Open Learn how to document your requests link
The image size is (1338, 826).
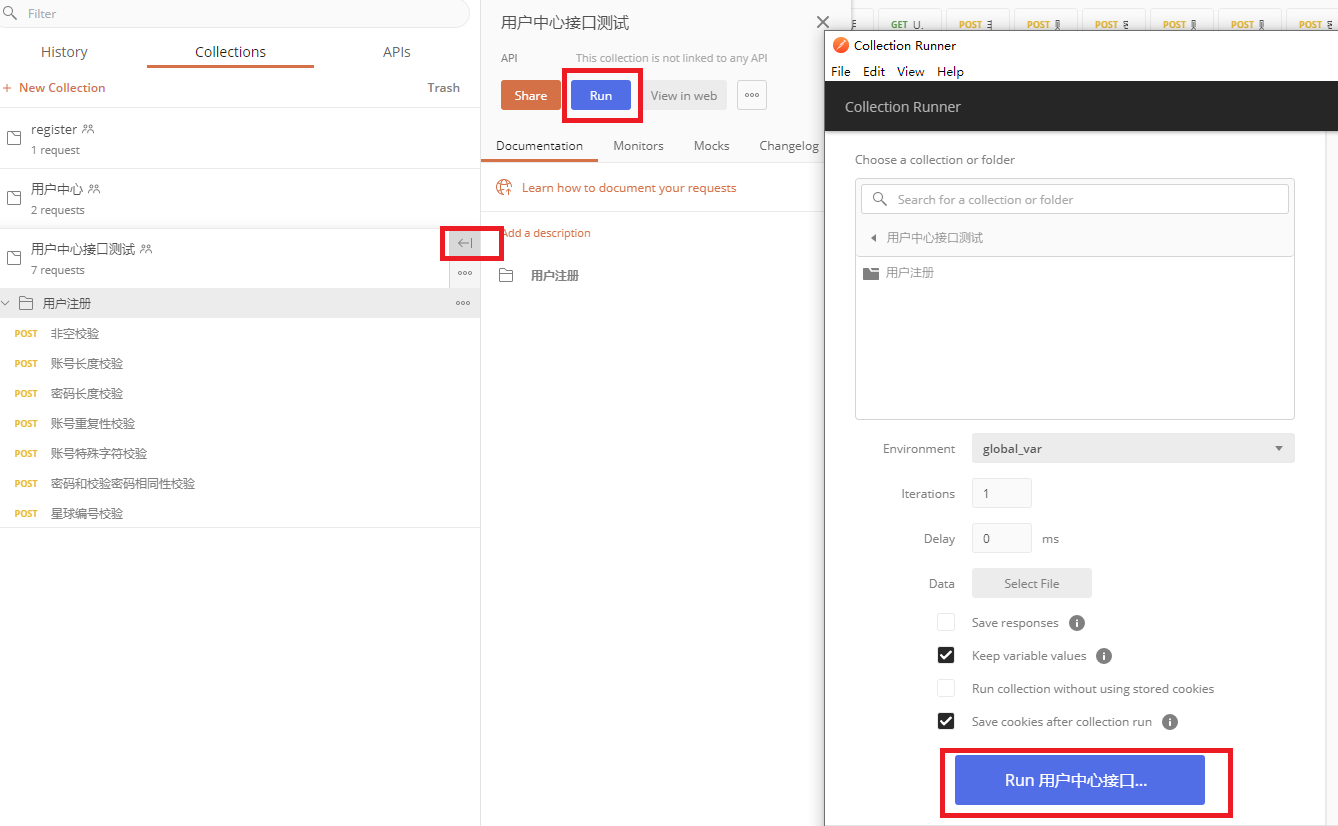point(629,187)
